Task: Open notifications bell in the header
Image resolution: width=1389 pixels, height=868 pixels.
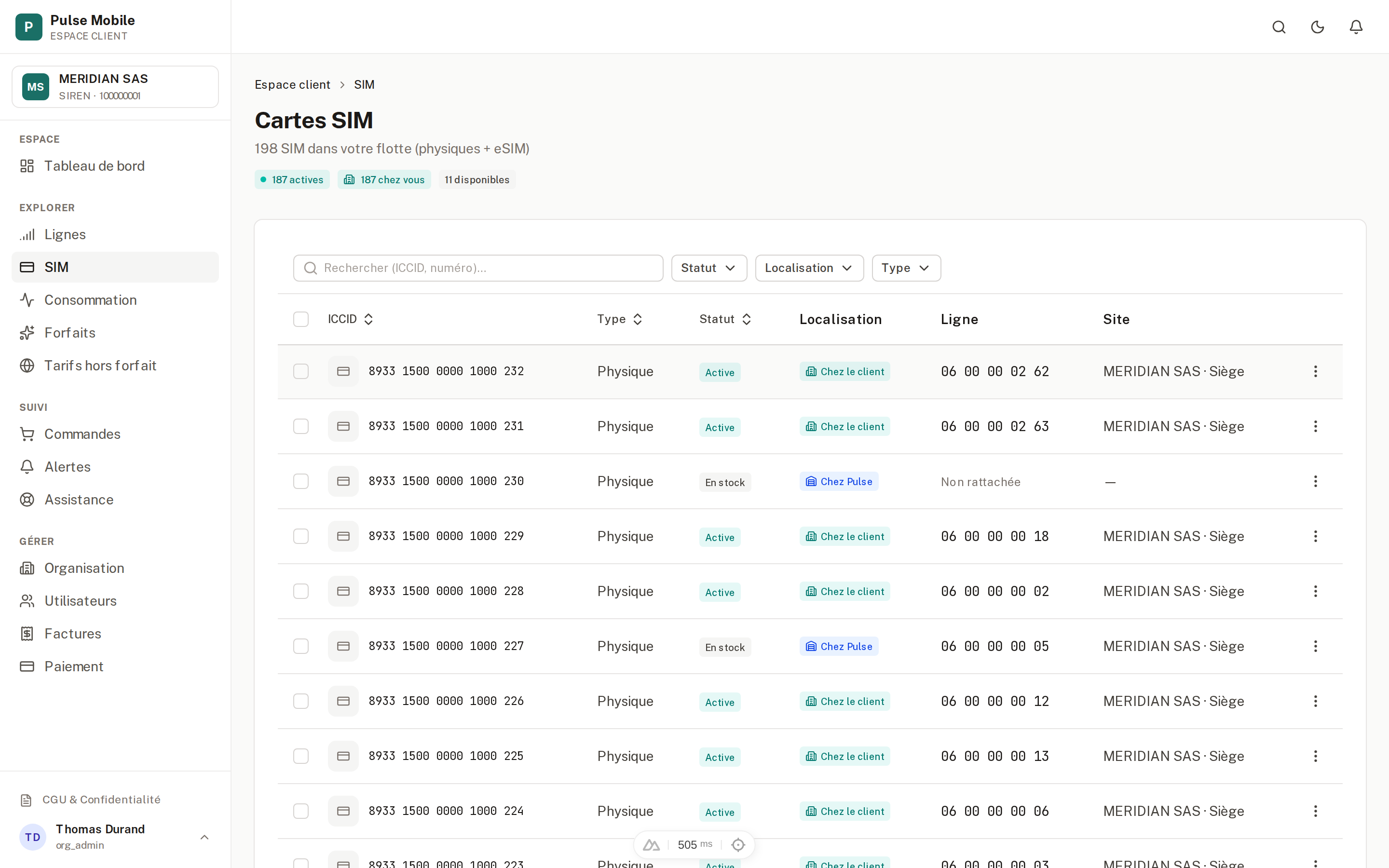Action: (1356, 27)
